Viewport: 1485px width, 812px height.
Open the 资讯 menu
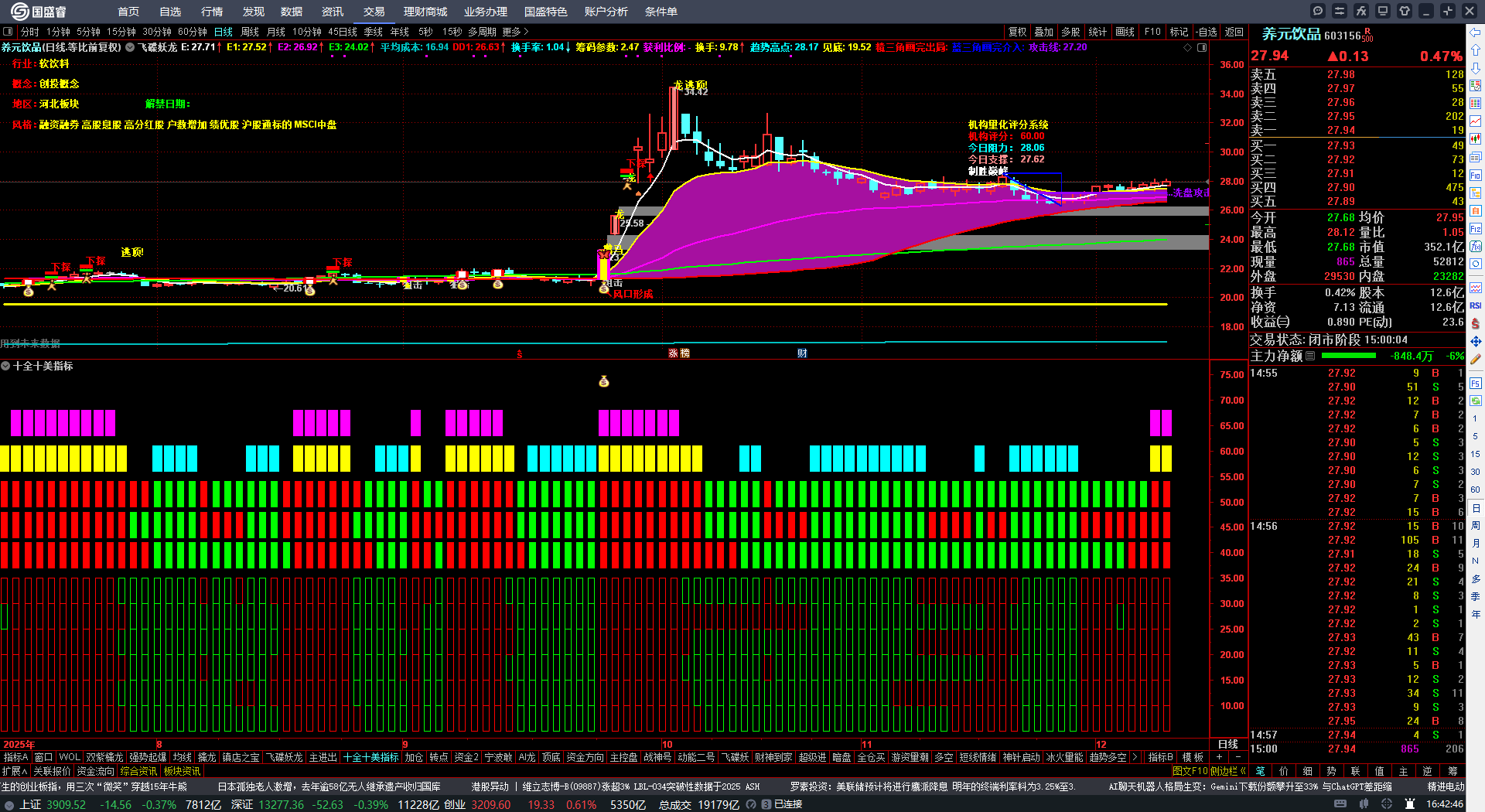click(333, 12)
